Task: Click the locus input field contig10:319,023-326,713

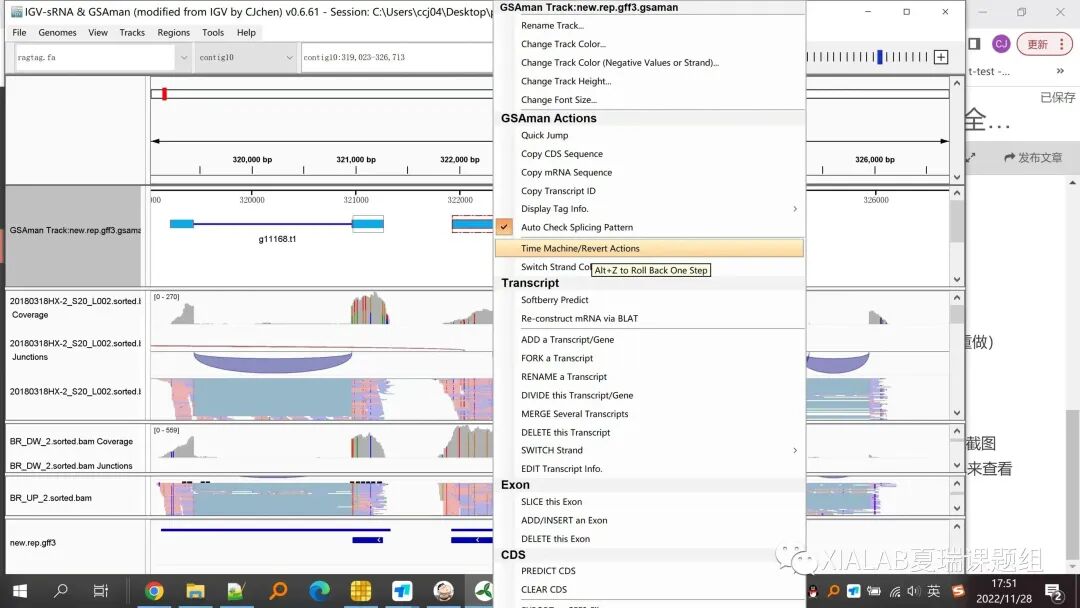Action: coord(397,57)
